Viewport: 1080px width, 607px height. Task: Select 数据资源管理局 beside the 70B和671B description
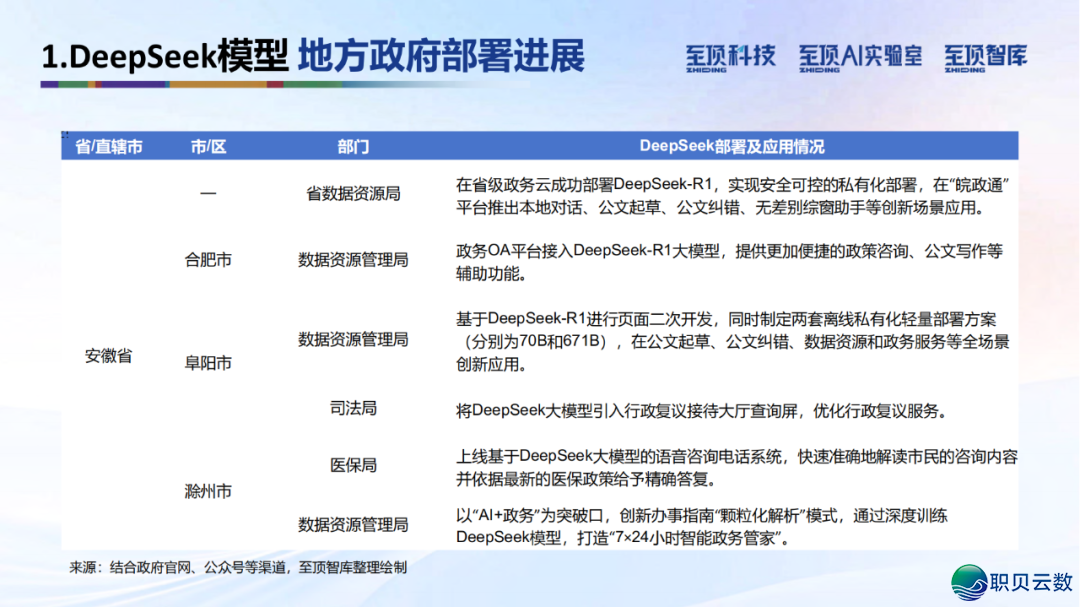pos(353,339)
